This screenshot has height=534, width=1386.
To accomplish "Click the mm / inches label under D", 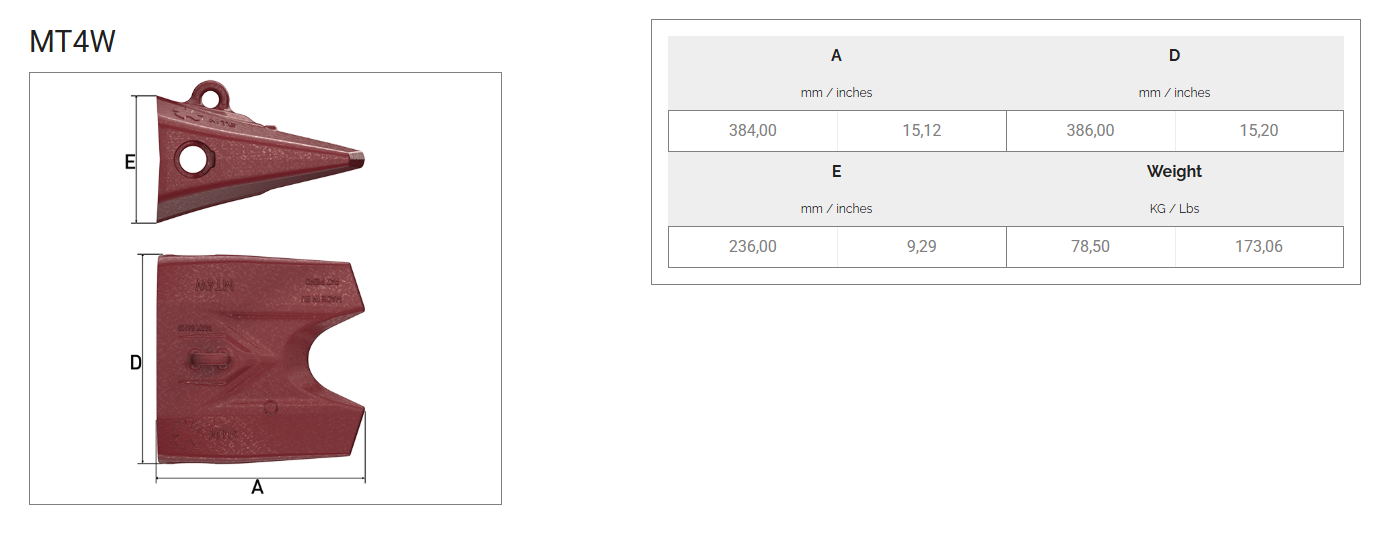I will coord(1174,93).
